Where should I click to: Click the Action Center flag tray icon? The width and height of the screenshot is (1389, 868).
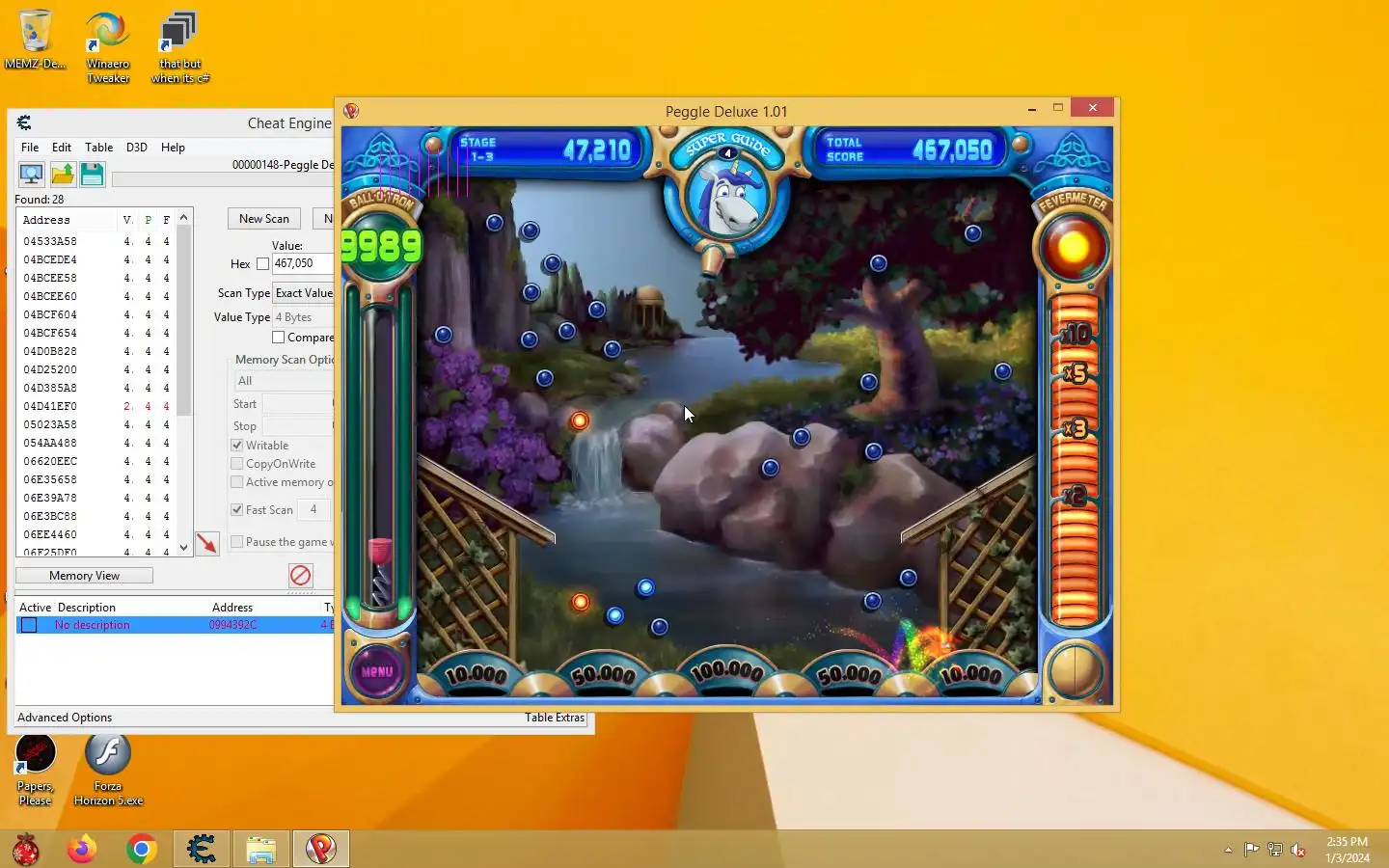pyautogui.click(x=1251, y=850)
